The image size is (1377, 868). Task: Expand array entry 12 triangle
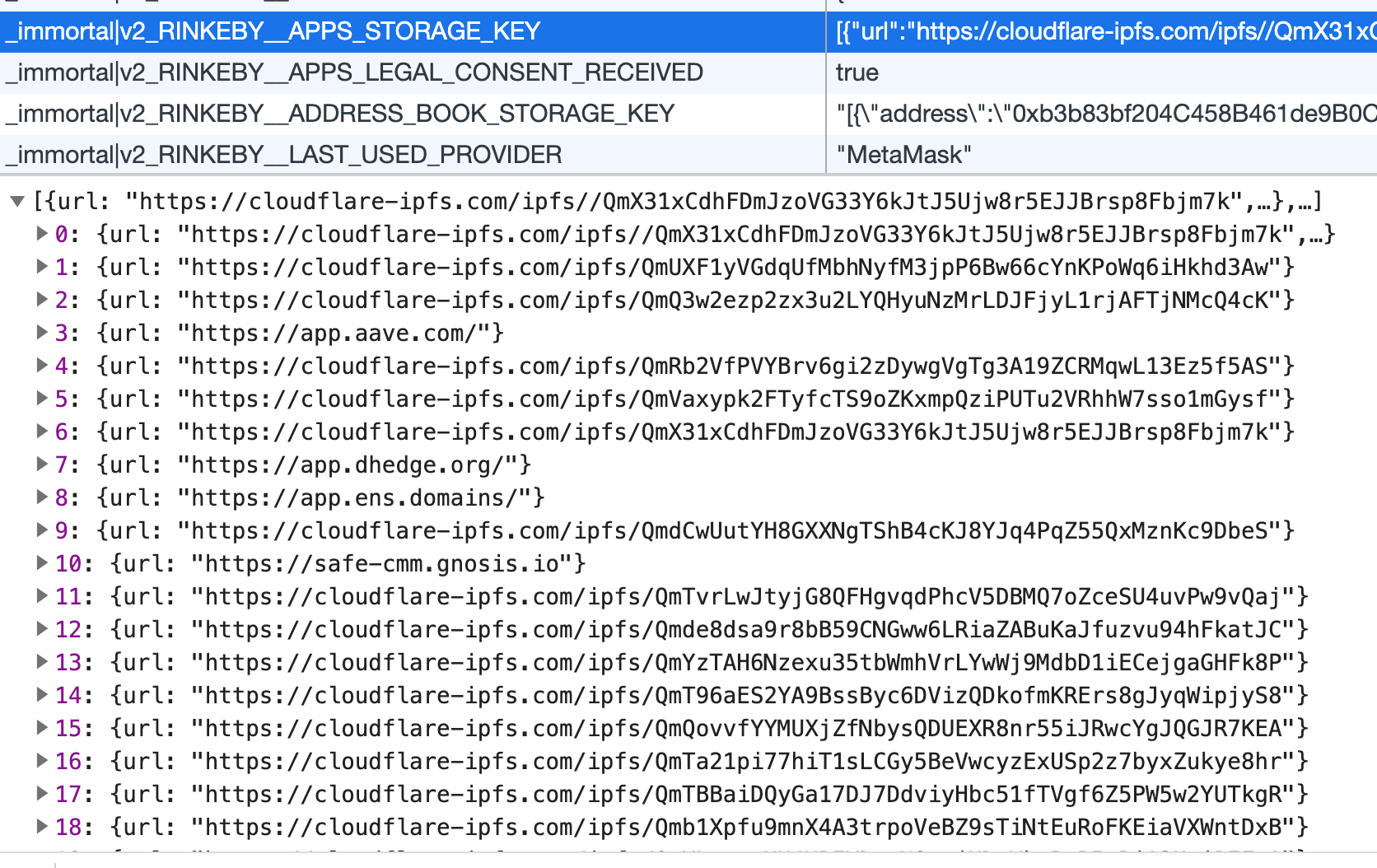coord(41,629)
